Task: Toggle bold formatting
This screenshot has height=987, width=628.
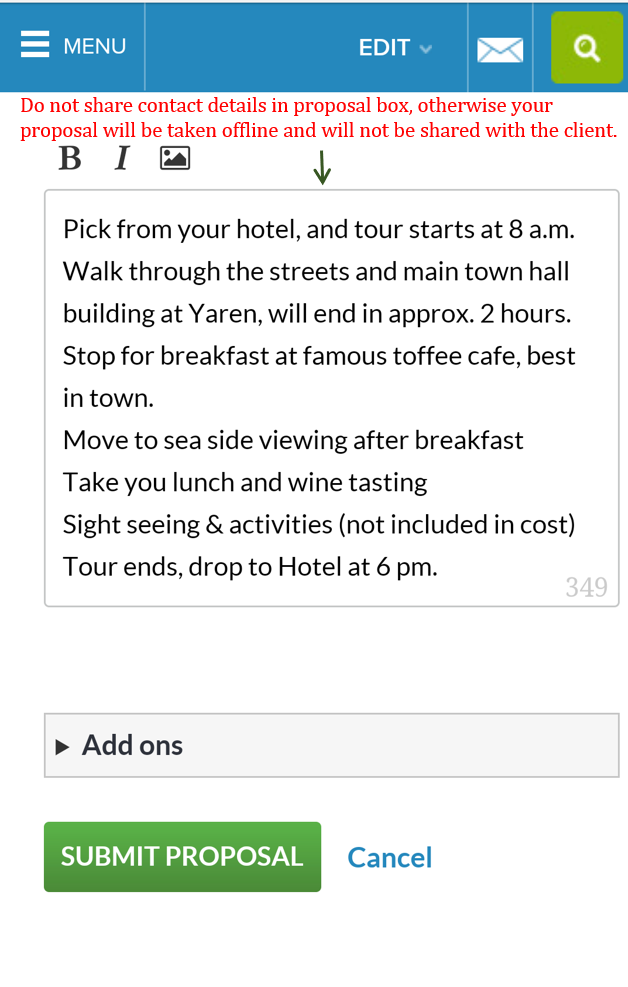Action: (x=69, y=158)
